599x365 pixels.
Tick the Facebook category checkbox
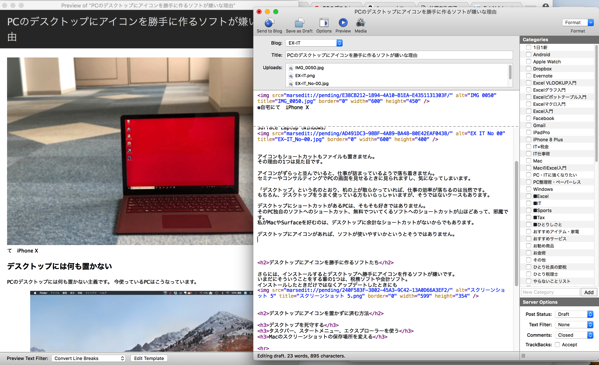tap(528, 118)
